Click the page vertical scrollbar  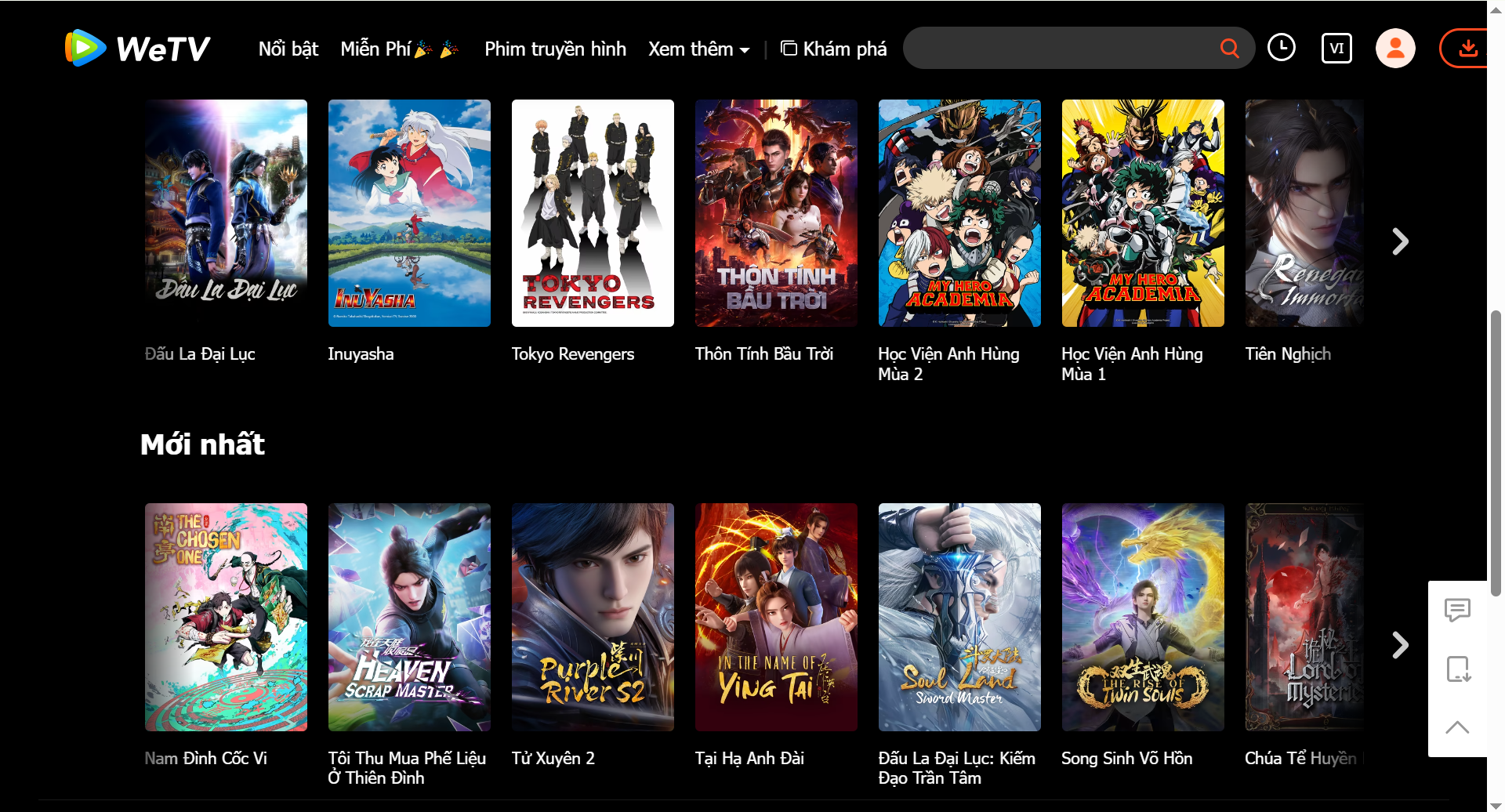point(1496,455)
